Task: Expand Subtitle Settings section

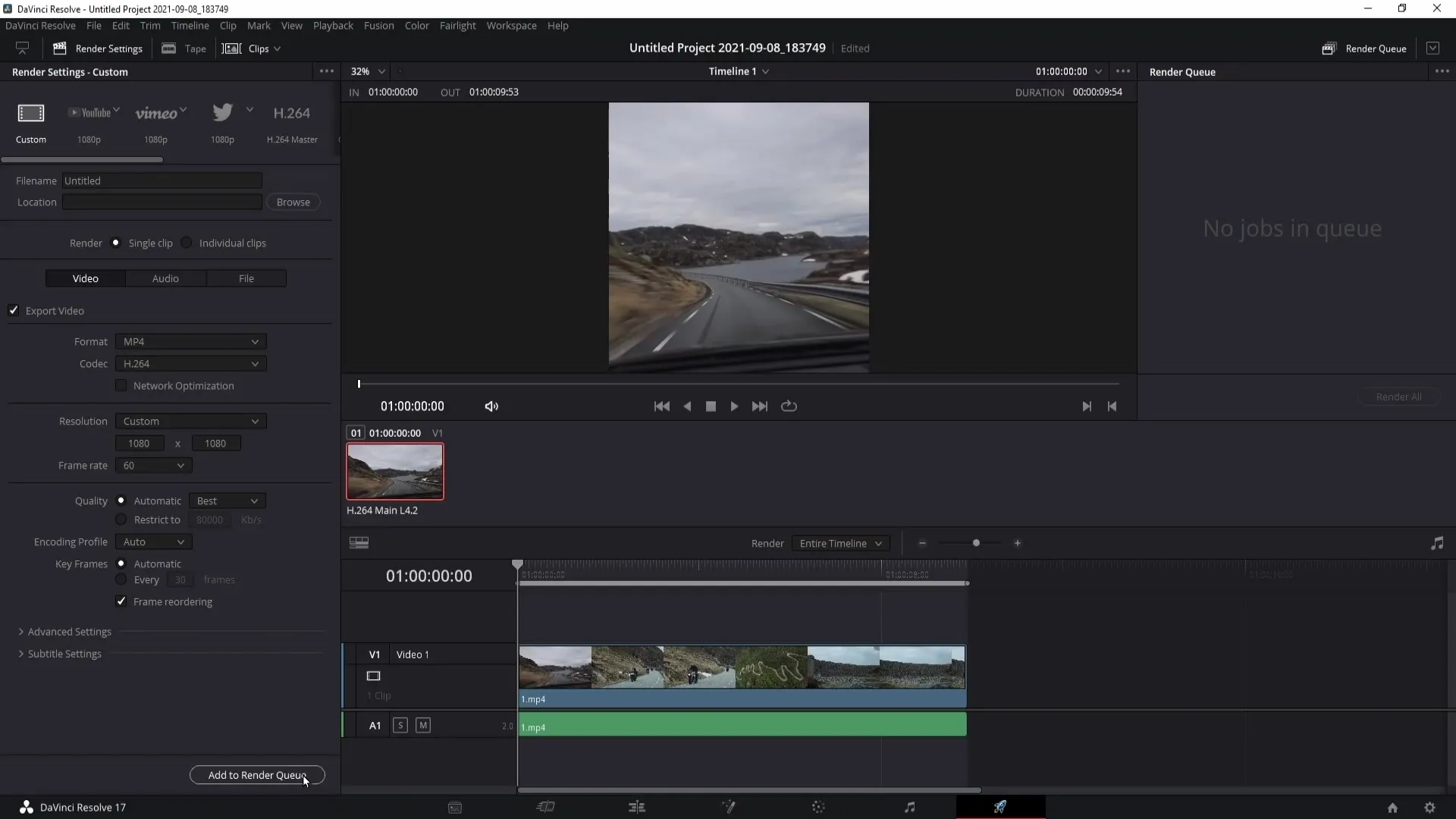Action: pos(60,654)
